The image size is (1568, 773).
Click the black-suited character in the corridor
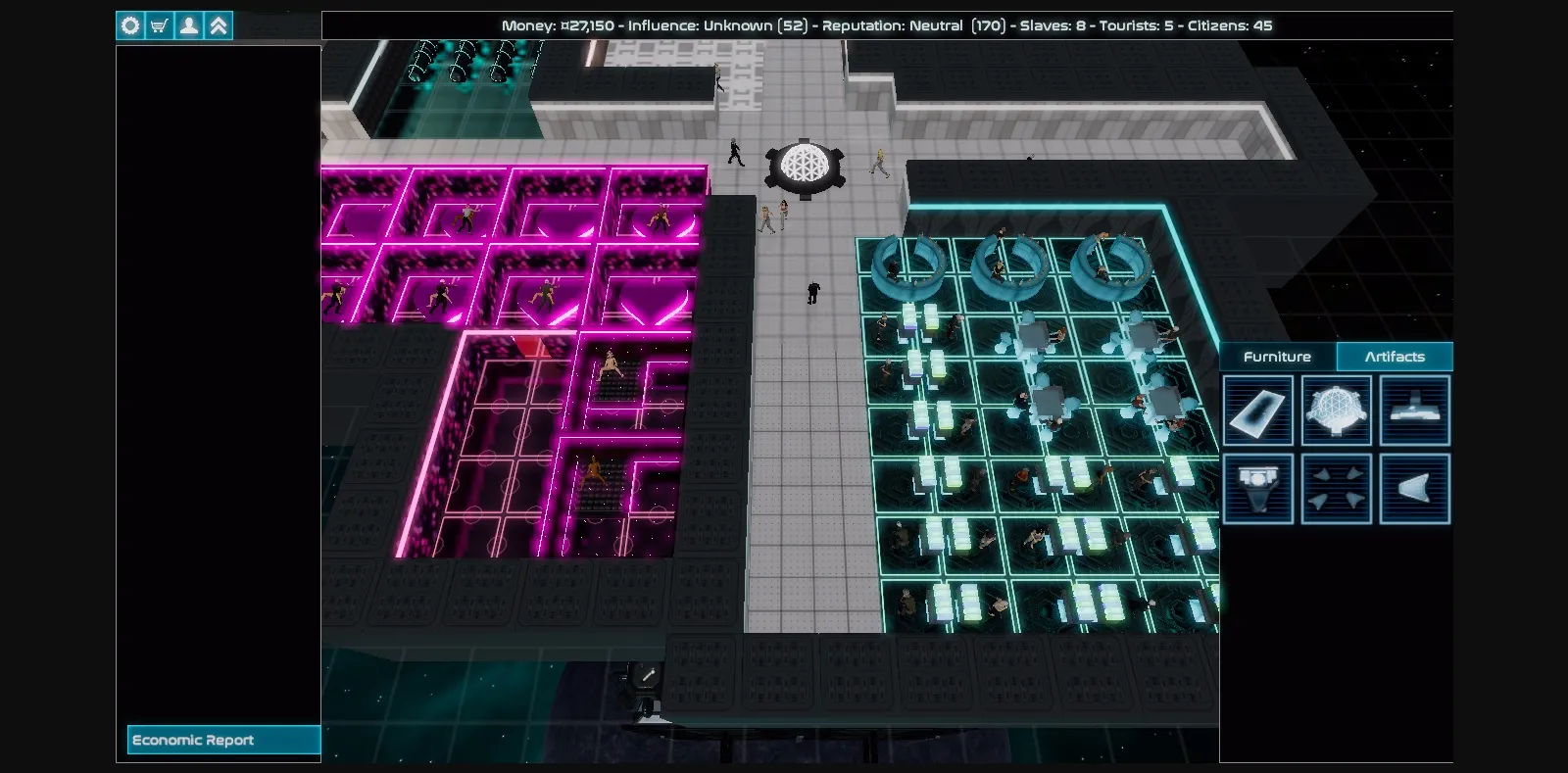click(812, 292)
